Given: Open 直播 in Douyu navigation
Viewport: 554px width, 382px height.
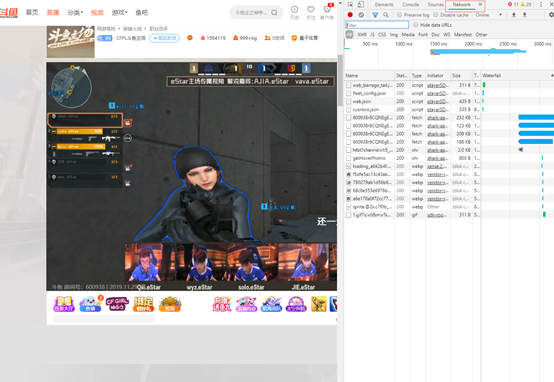Looking at the screenshot, I should click(x=53, y=13).
